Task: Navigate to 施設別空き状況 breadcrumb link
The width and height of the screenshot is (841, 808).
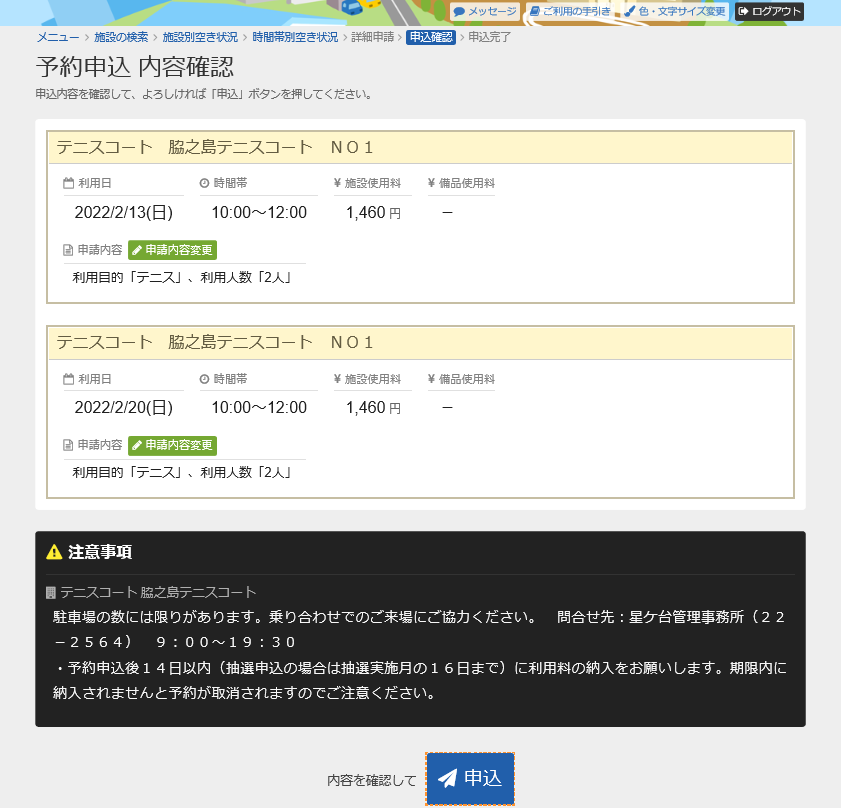Action: pyautogui.click(x=200, y=37)
